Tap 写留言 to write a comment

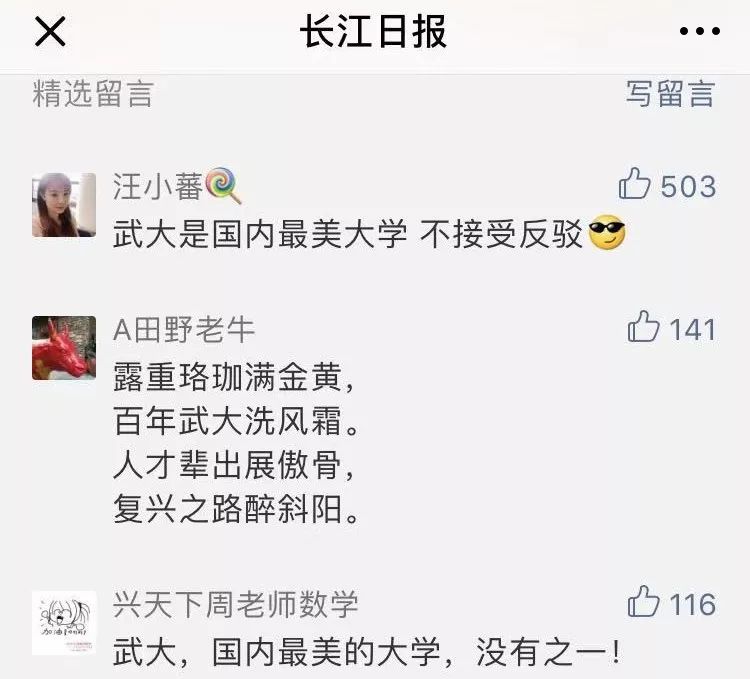671,93
